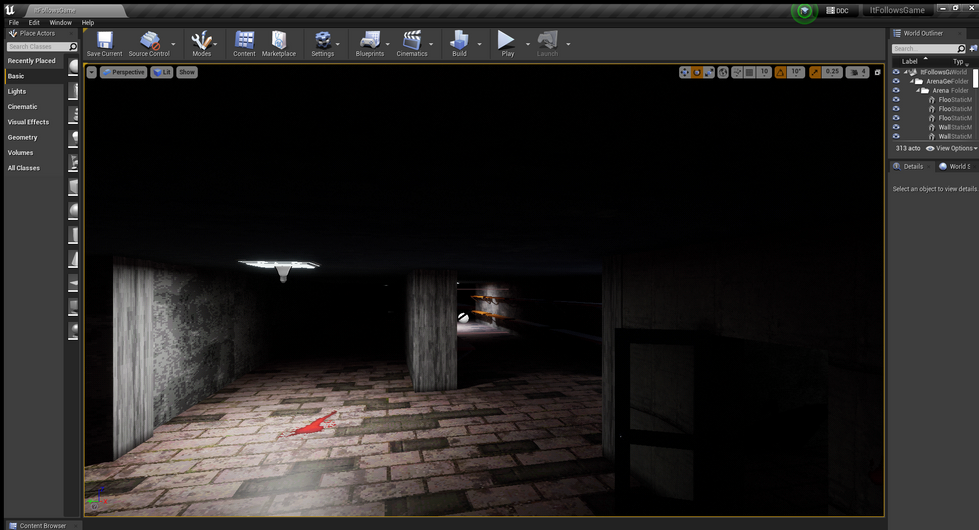Open the Help menu
979x530 pixels.
(x=88, y=22)
